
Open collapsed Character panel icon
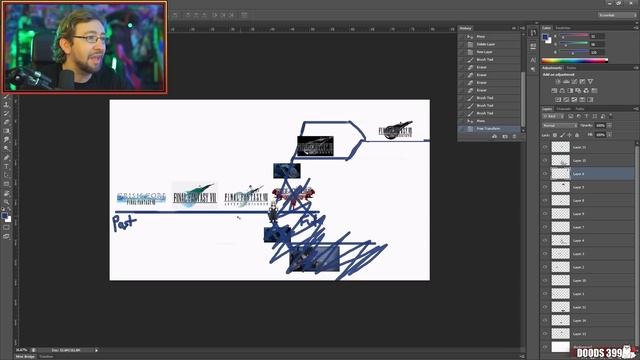click(x=533, y=60)
